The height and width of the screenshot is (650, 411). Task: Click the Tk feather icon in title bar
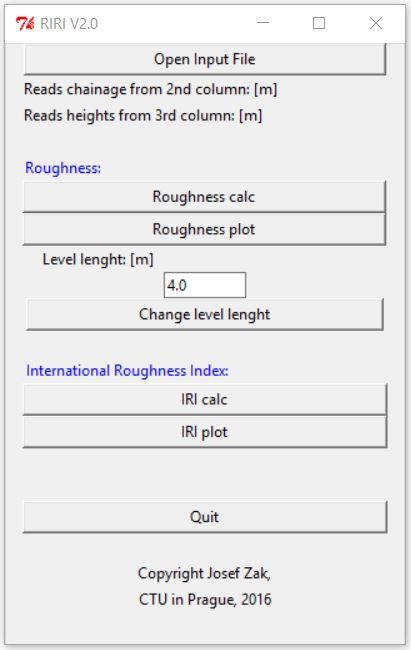(24, 24)
